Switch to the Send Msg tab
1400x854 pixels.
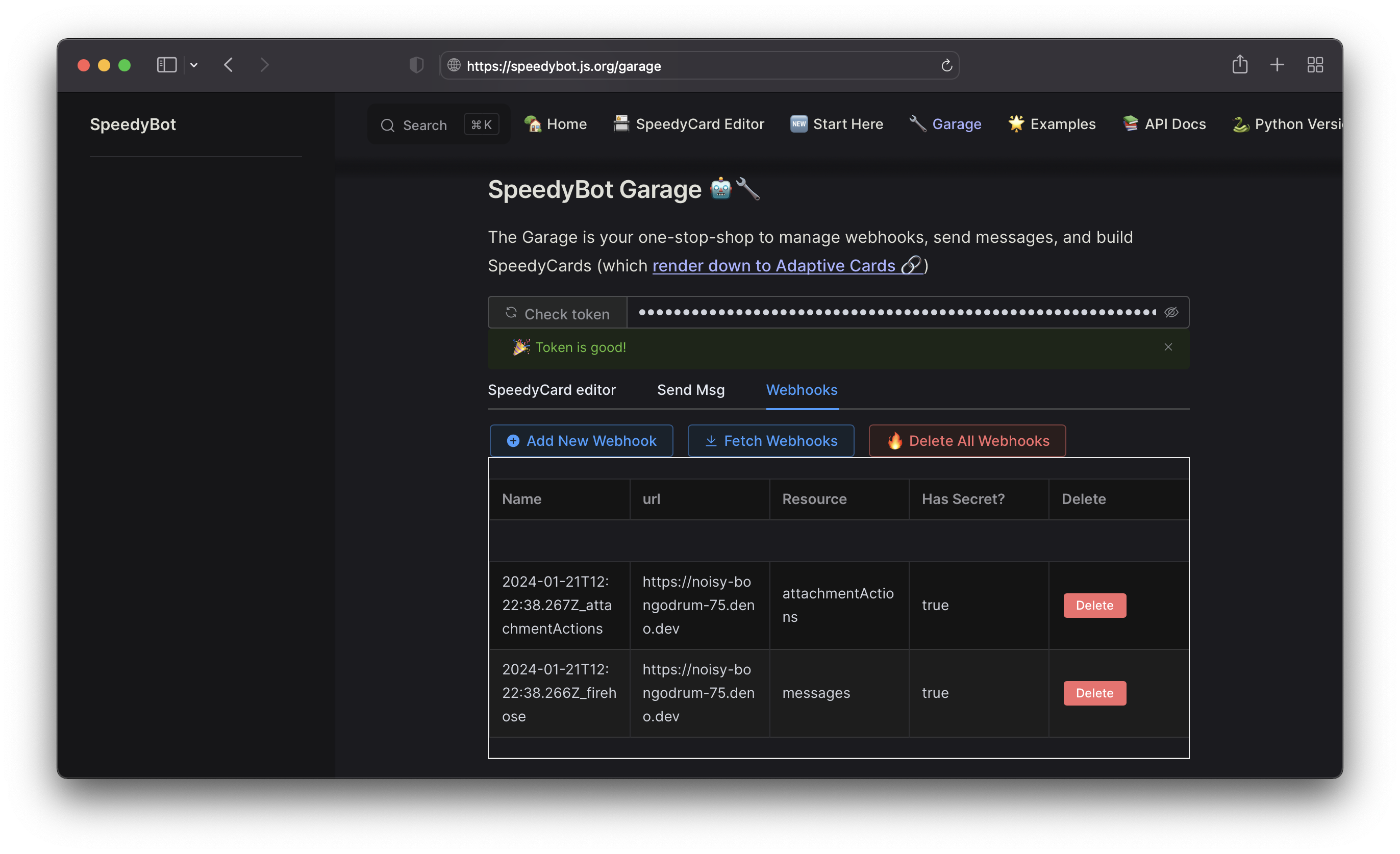point(690,390)
